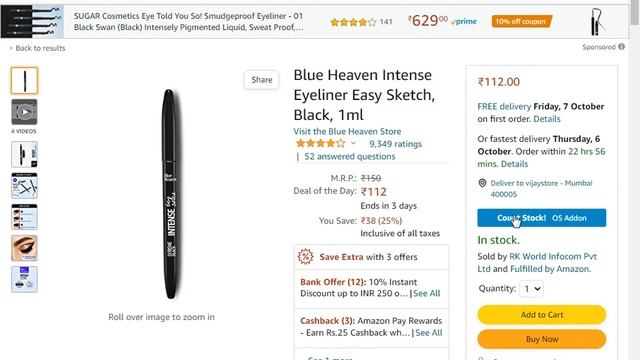Play the product video thumbnail
Image resolution: width=640 pixels, height=360 pixels.
24,112
